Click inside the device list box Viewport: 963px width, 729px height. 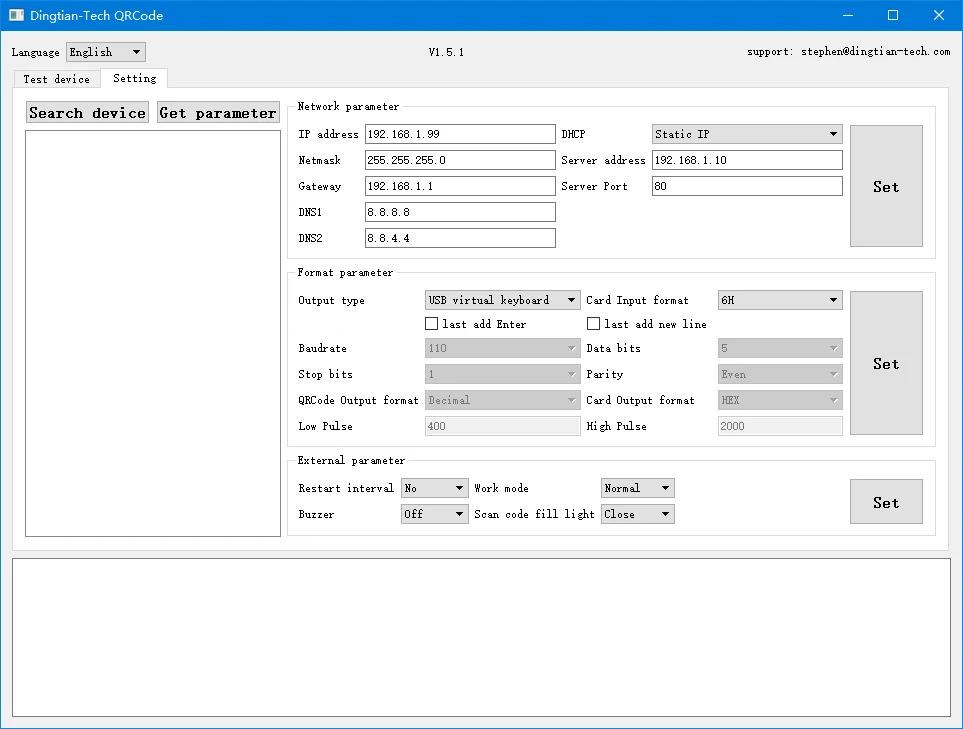tap(153, 333)
